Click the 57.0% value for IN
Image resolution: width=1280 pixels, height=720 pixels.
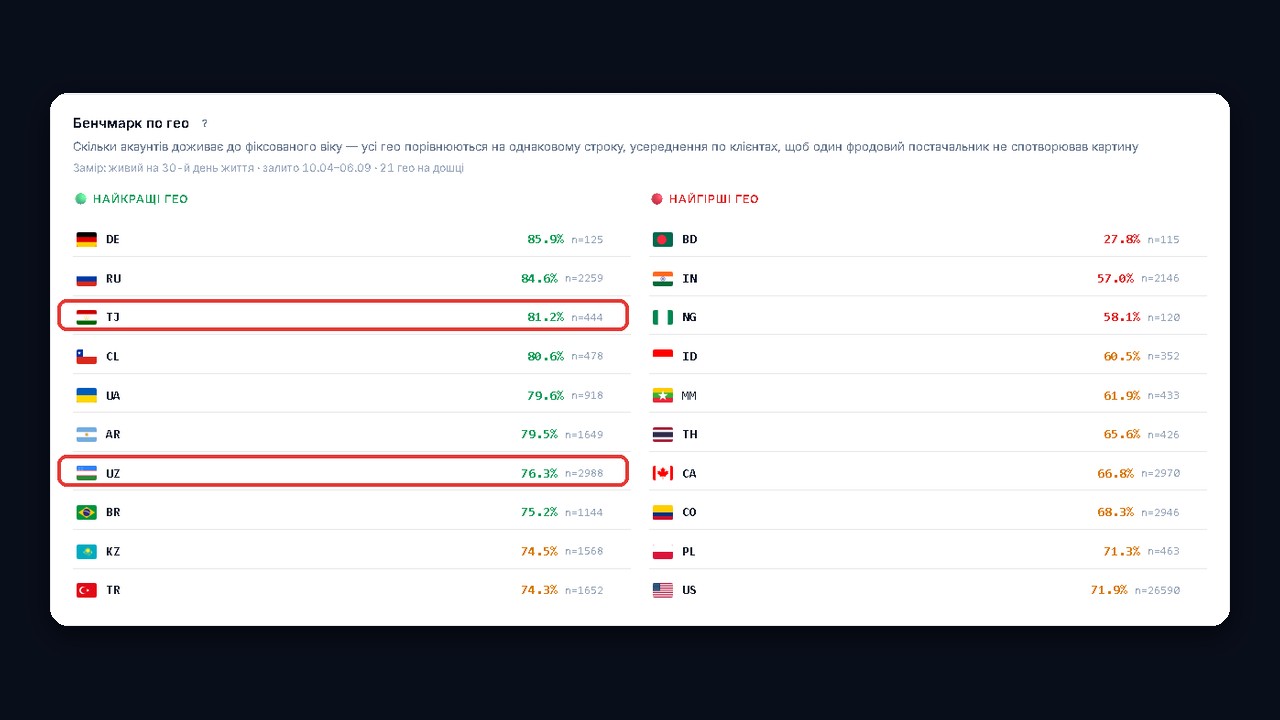[x=1116, y=279]
